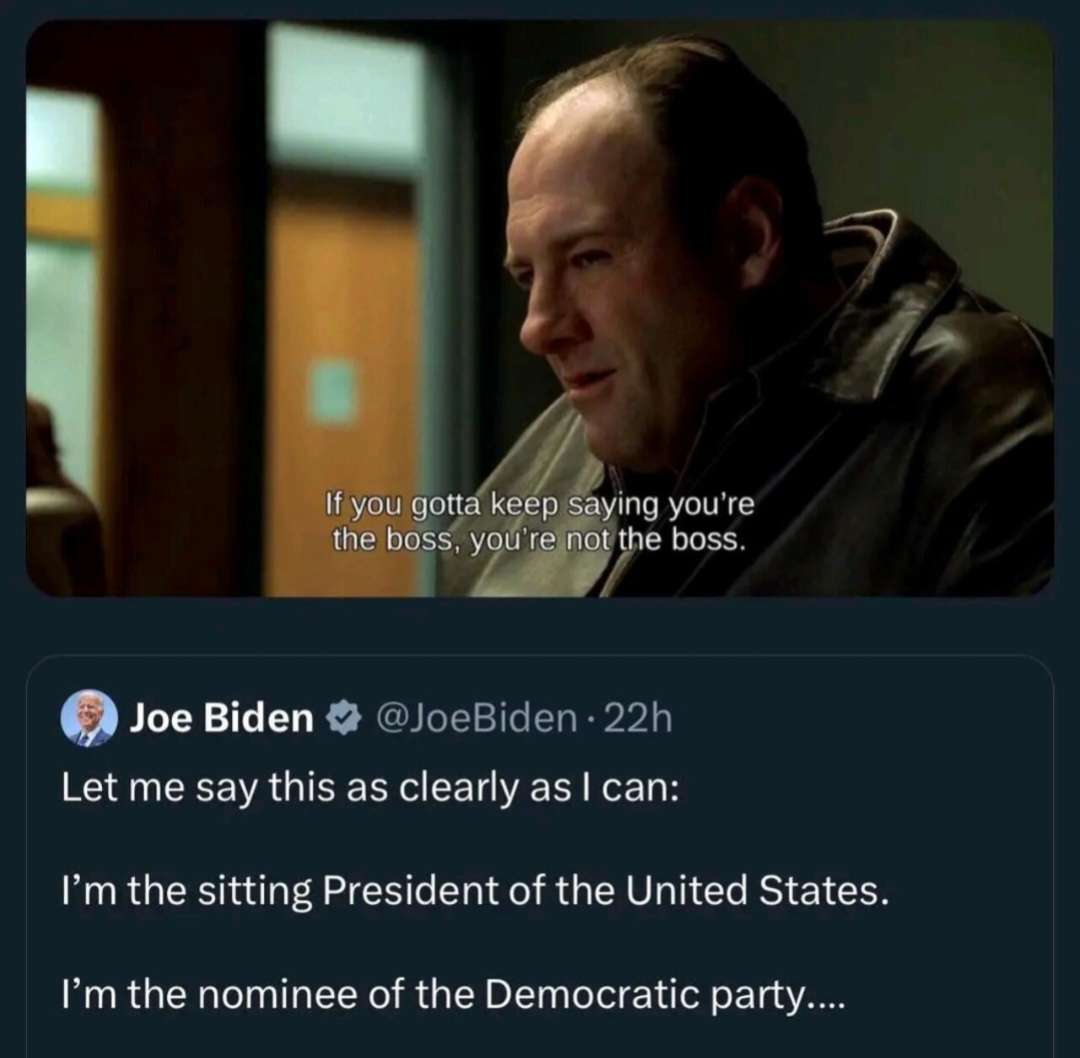Screen dimensions: 1080x1058
Task: Click the line "Let me say this as clearly as I can:"
Action: [x=370, y=787]
